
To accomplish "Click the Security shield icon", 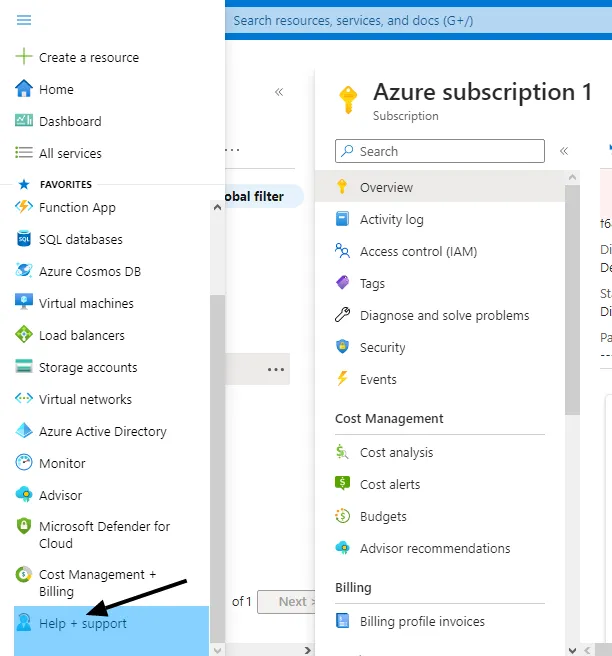I will (342, 346).
